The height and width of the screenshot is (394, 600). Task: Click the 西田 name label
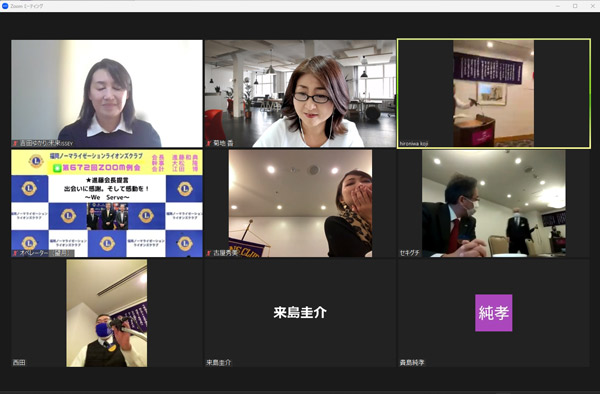[19, 362]
